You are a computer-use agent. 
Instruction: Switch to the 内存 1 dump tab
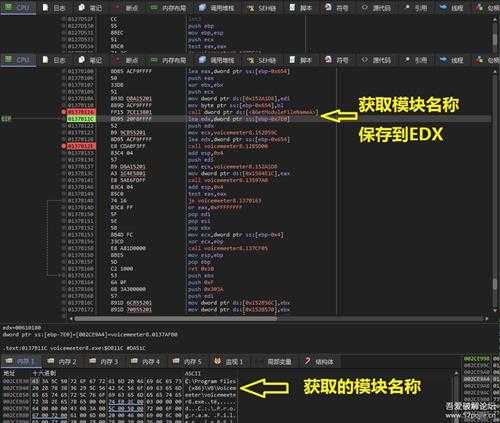21,361
